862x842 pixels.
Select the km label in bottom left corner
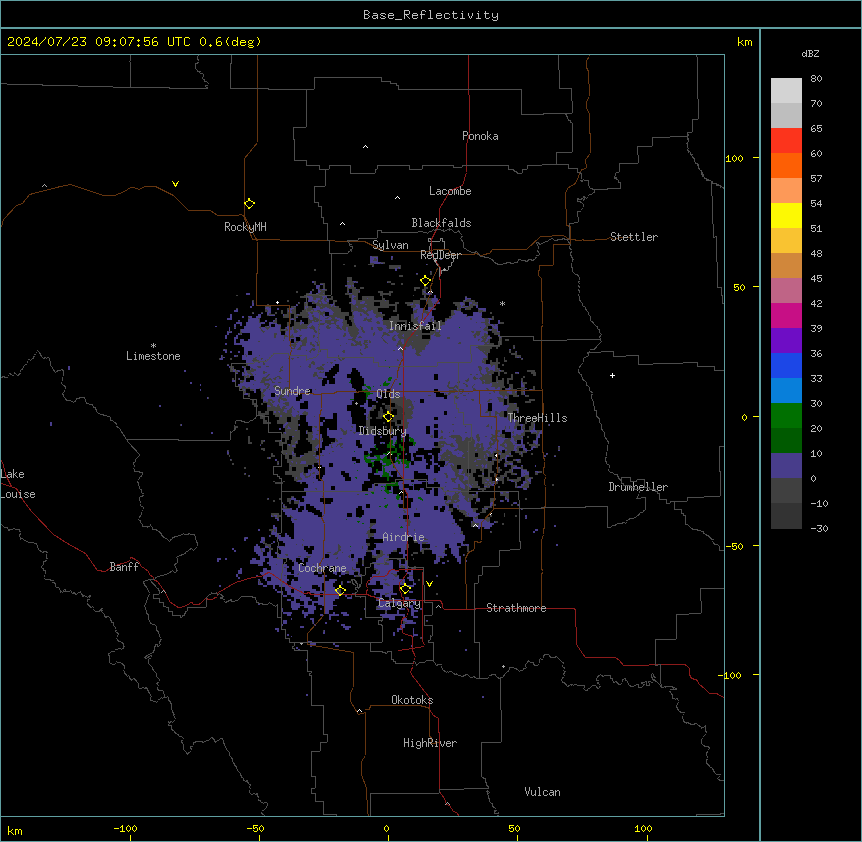(15, 831)
